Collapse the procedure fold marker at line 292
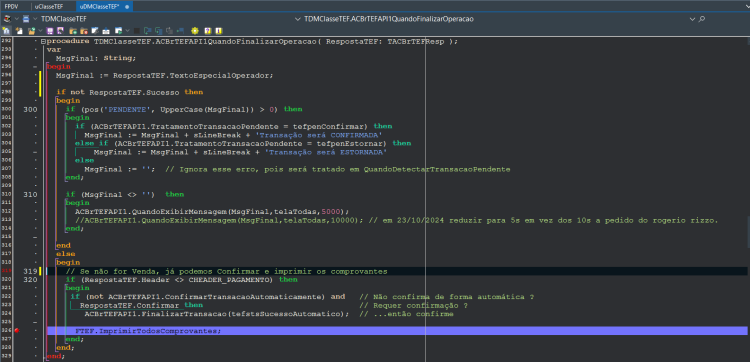The height and width of the screenshot is (362, 750). tap(44, 41)
